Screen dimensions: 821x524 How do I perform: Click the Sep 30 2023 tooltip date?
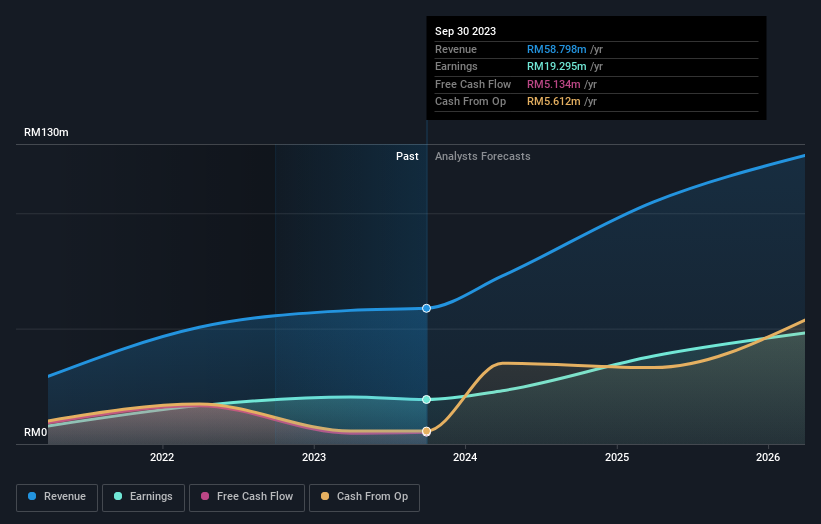tap(465, 31)
